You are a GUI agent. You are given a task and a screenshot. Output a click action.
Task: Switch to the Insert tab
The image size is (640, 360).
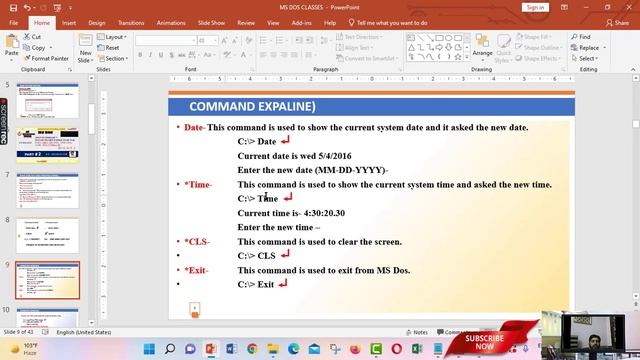[x=69, y=23]
